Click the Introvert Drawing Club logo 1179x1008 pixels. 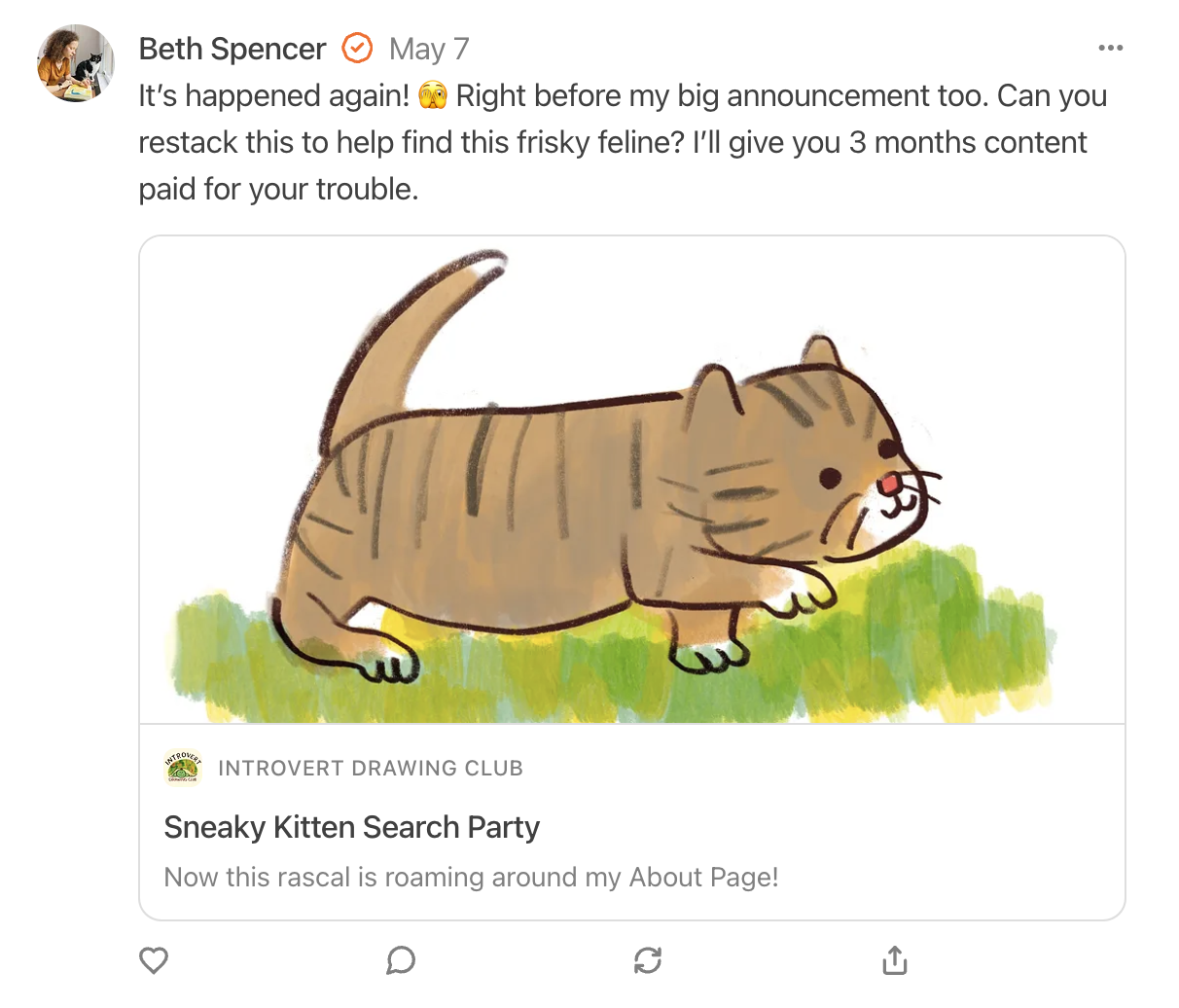click(183, 768)
